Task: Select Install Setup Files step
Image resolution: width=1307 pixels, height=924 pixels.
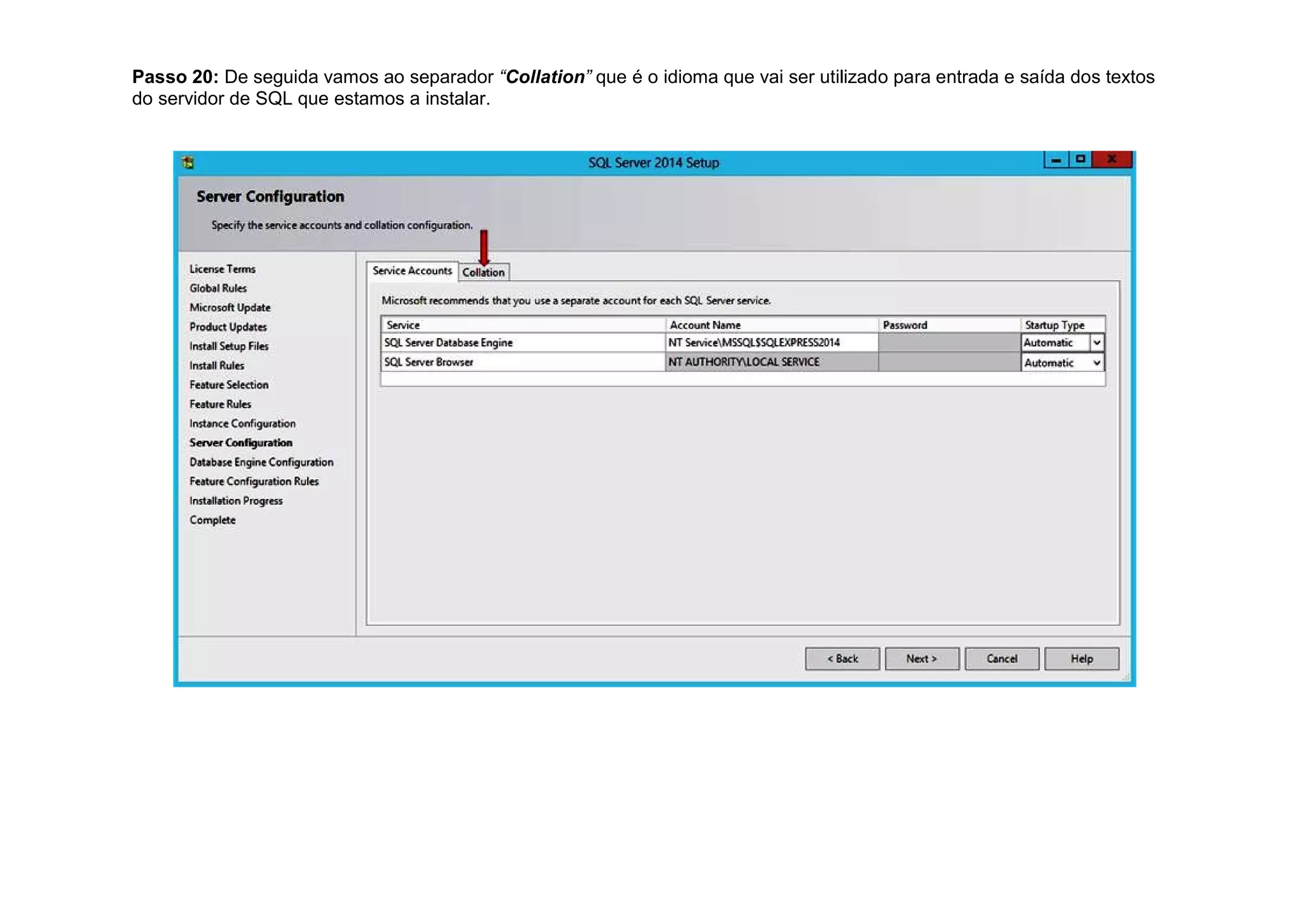Action: pos(228,346)
